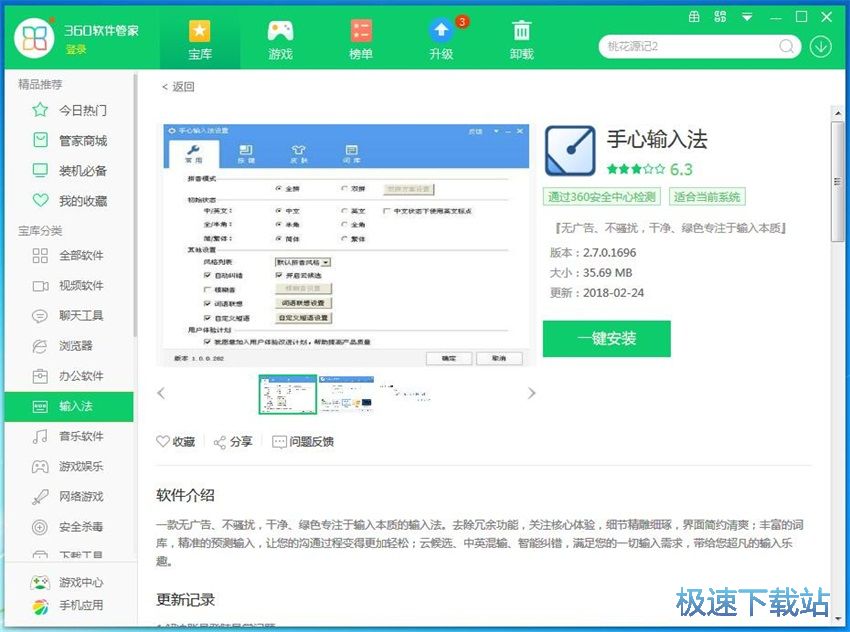Viewport: 850px width, 632px height.
Task: Click the 手心输入法 title text
Action: 657,139
